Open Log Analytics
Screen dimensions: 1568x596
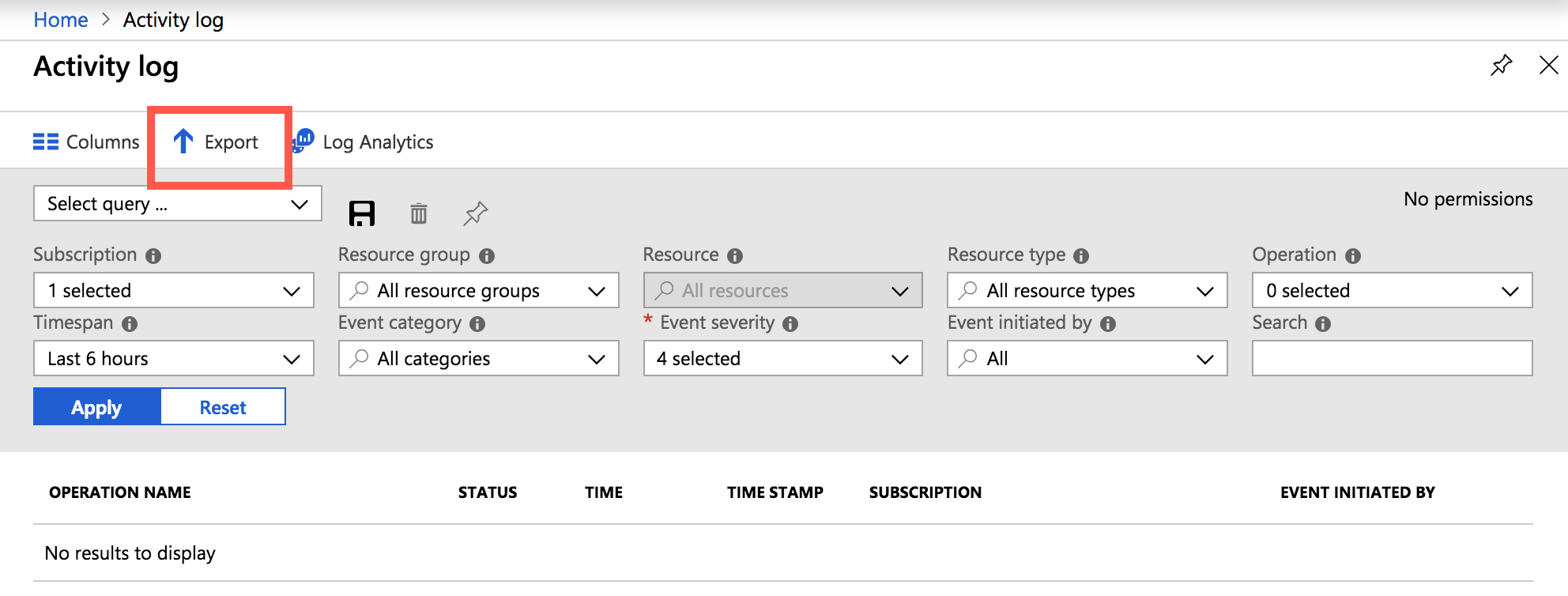pos(364,142)
